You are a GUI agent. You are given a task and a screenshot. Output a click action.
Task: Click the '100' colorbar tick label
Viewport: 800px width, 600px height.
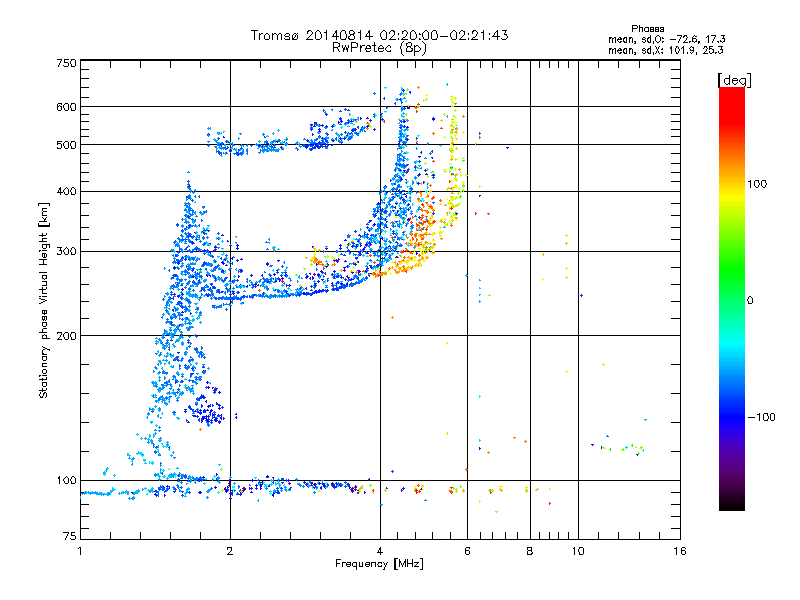tap(757, 184)
